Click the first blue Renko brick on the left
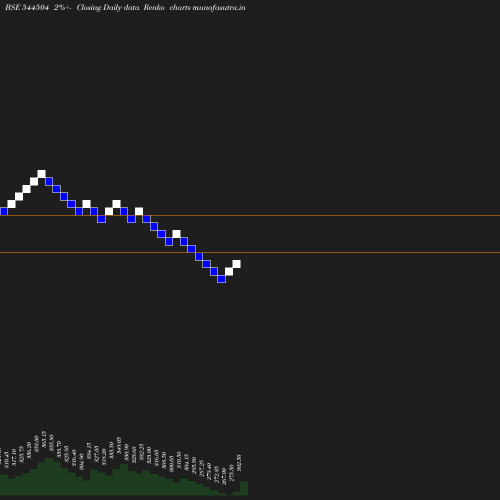The width and height of the screenshot is (500, 500). pos(4,211)
